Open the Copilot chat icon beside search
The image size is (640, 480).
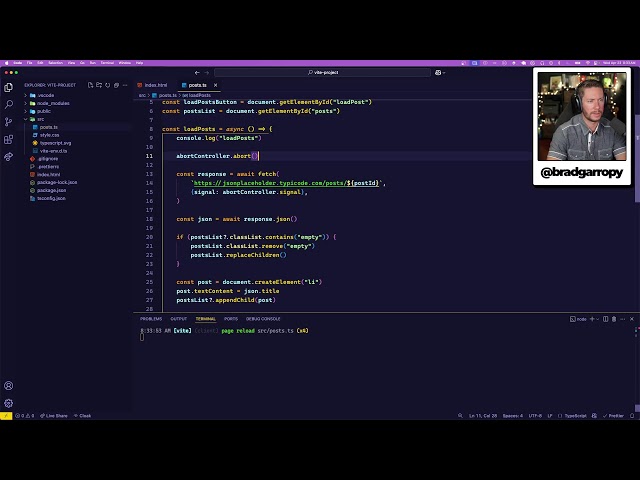click(438, 73)
